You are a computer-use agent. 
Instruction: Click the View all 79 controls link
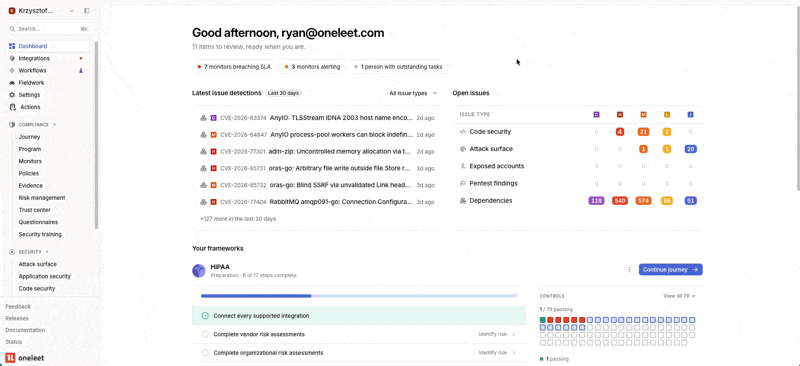coord(679,296)
